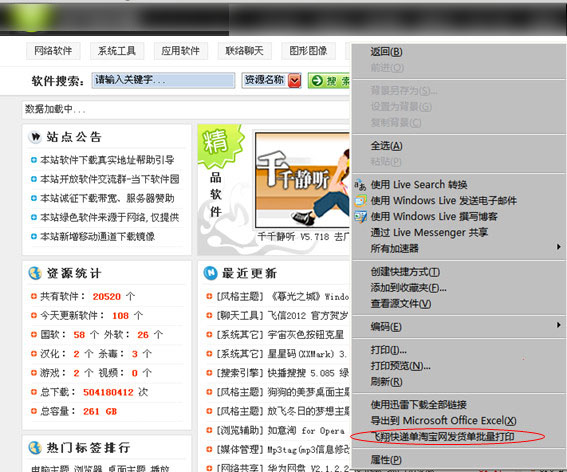Click the Live Search translate icon
The image size is (567, 472).
360,185
